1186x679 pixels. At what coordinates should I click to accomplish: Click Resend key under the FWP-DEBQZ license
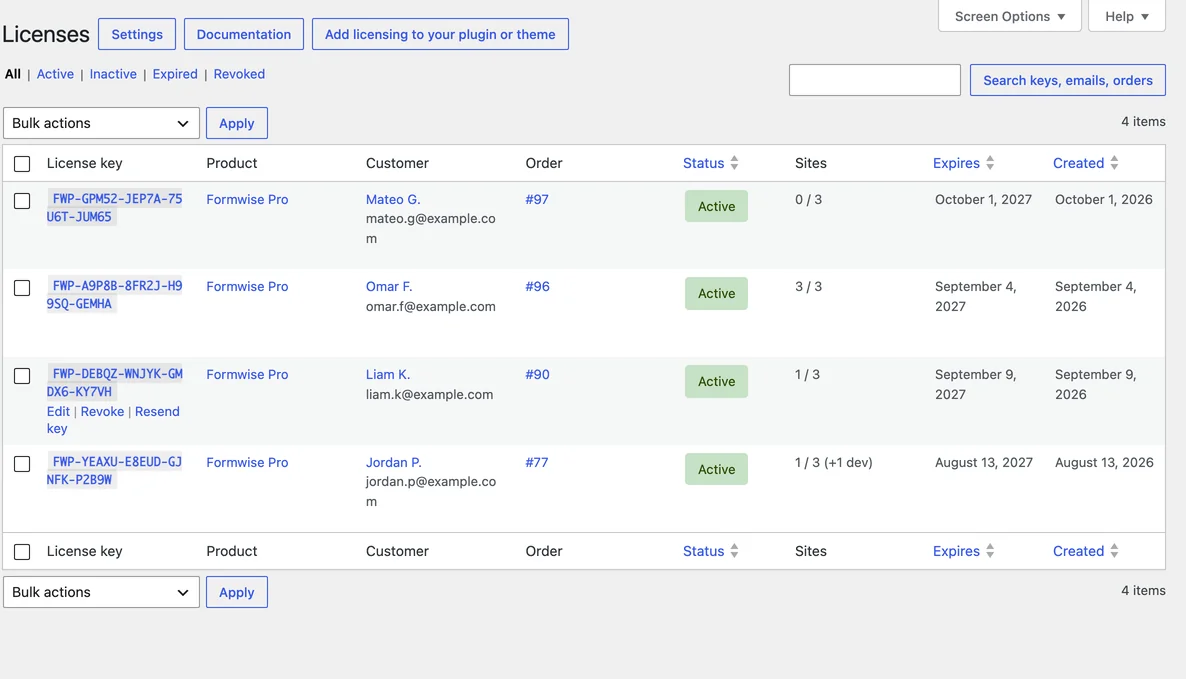[x=113, y=420]
